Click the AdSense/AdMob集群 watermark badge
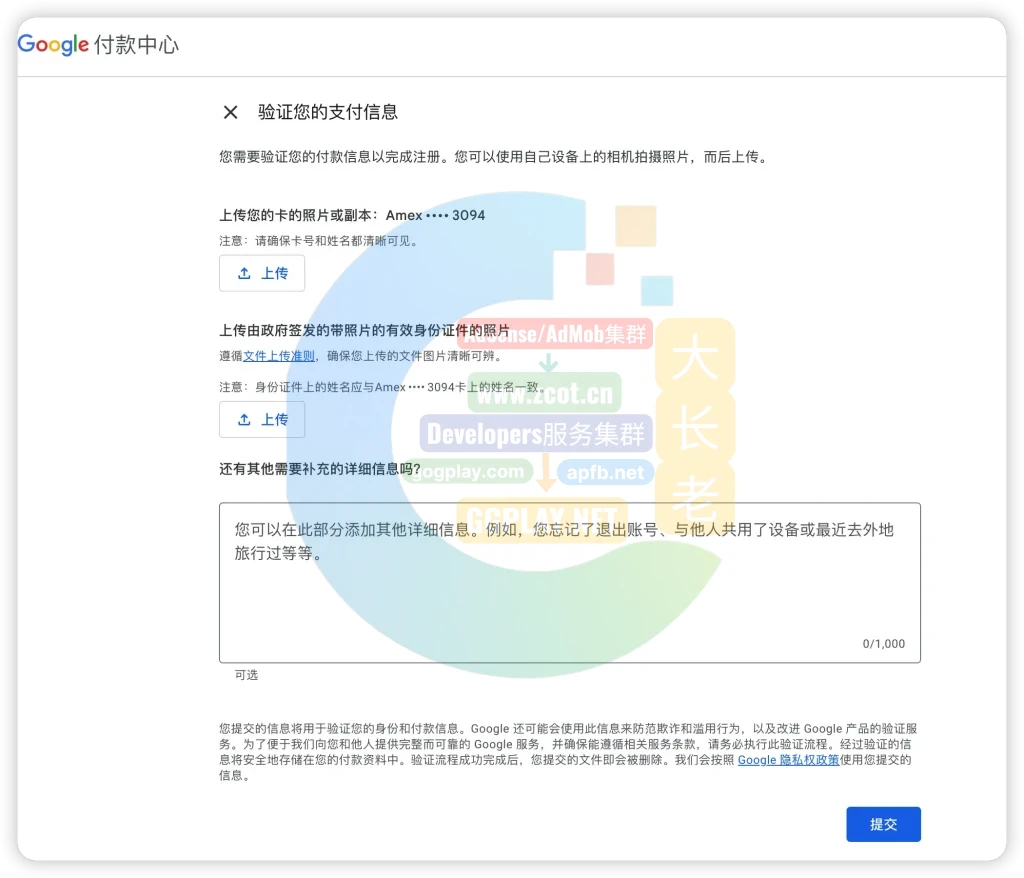 coord(556,335)
